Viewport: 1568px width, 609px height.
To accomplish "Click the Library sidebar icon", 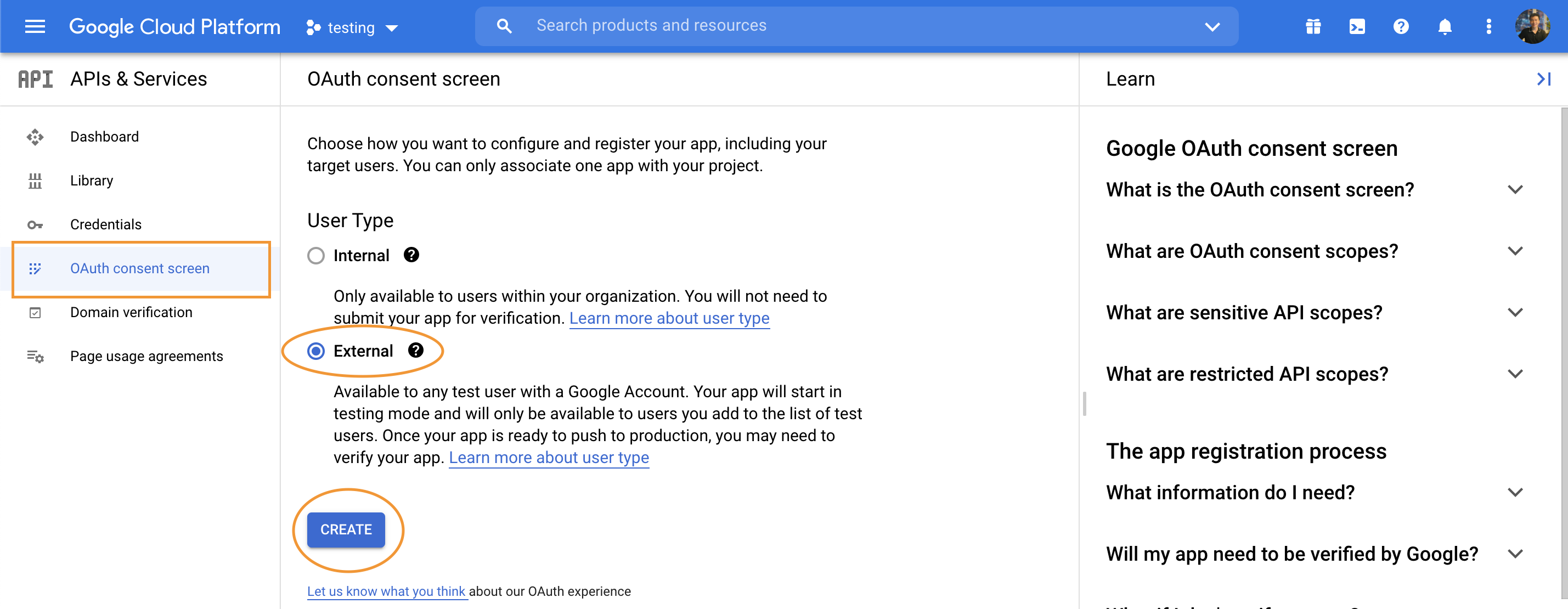I will click(x=35, y=181).
